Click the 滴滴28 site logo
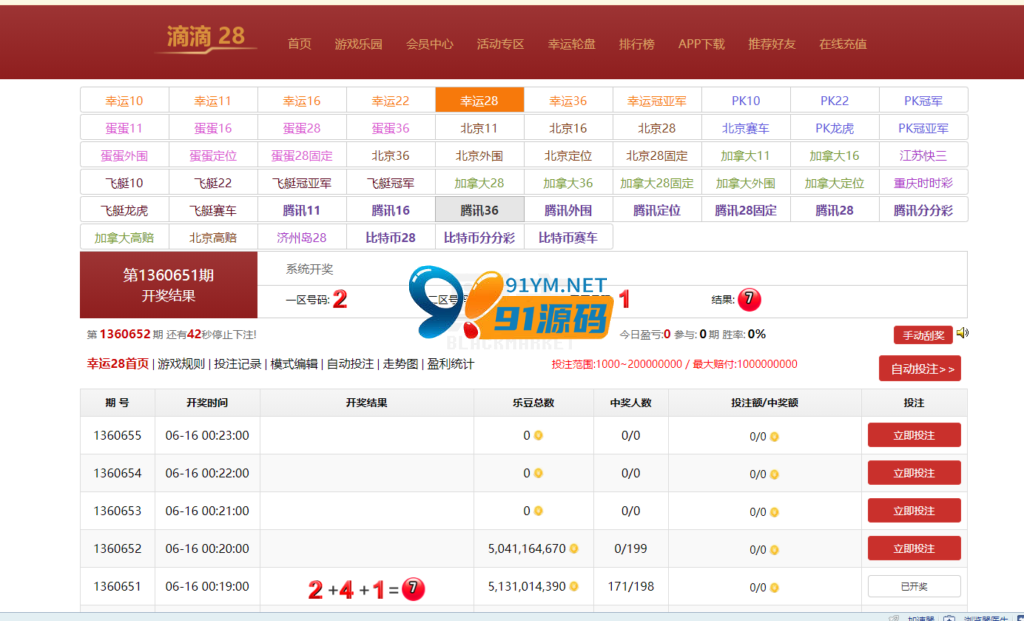This screenshot has height=621, width=1024. pos(206,38)
